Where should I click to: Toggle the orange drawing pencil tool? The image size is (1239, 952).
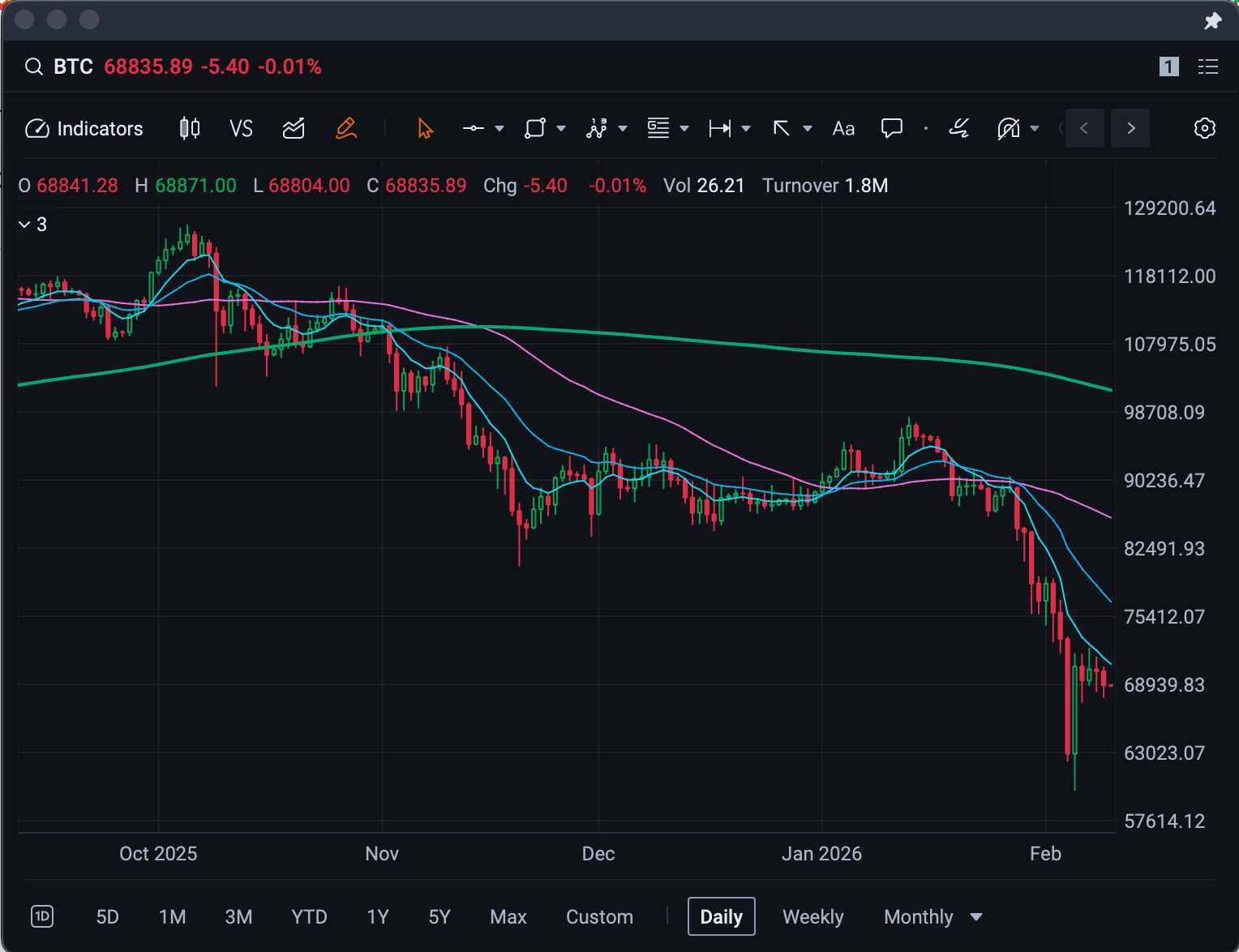click(x=346, y=128)
